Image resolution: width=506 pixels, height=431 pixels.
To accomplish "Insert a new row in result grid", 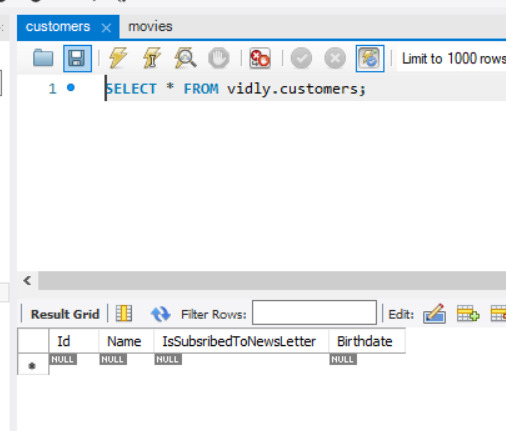I will [x=468, y=314].
